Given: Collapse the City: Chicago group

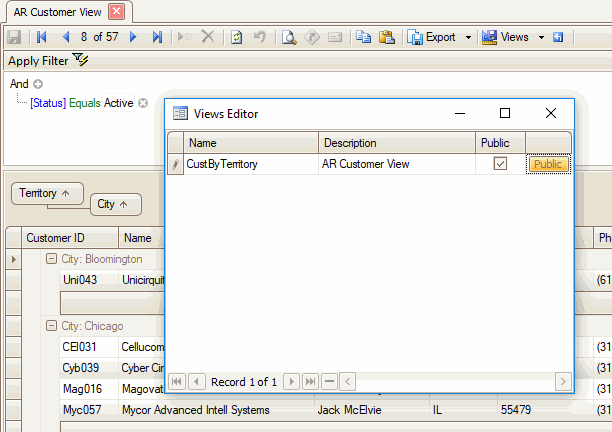Looking at the screenshot, I should coord(52,326).
